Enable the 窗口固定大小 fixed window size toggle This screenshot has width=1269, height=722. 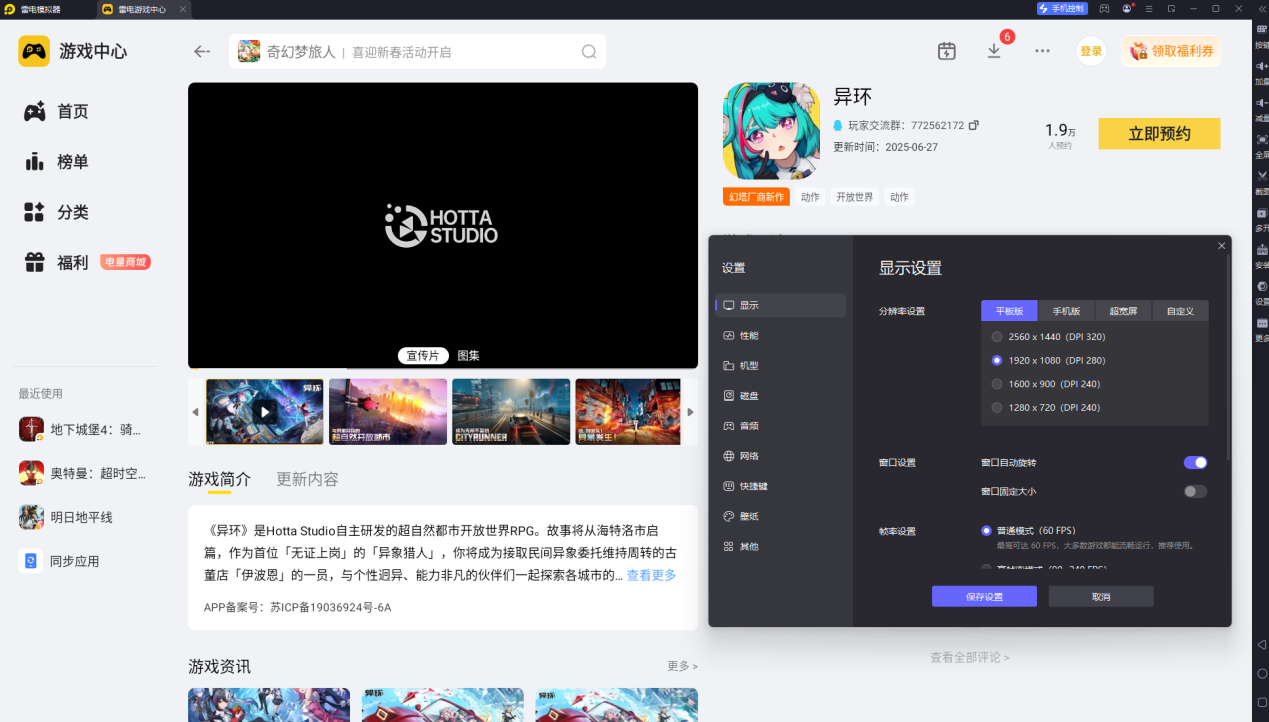(x=1195, y=491)
